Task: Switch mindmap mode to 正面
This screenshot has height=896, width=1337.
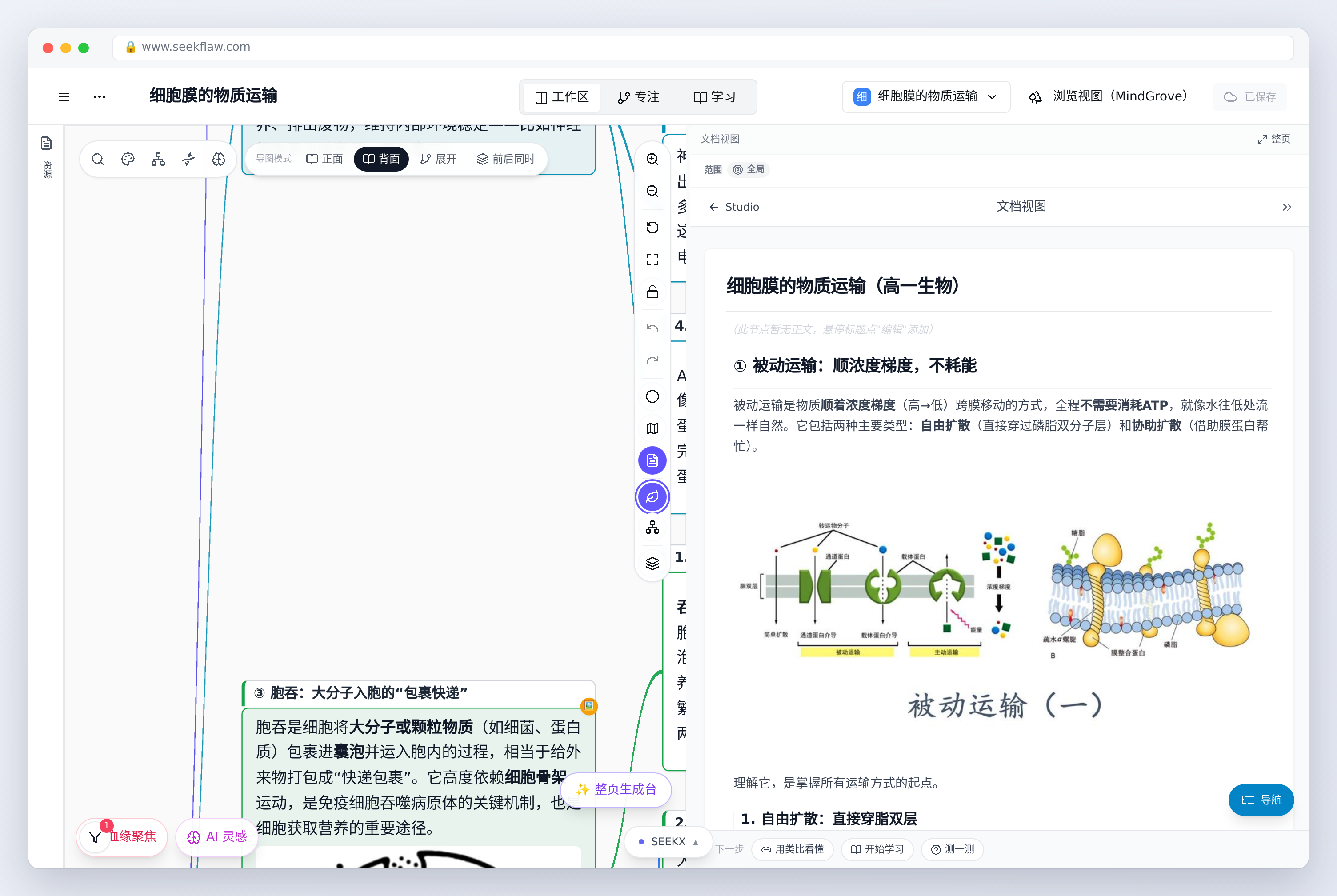Action: 324,159
